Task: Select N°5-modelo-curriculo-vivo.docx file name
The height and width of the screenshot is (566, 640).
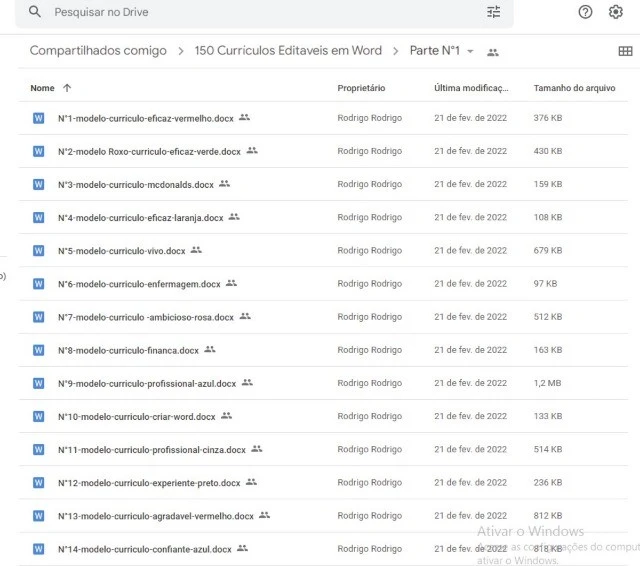Action: (122, 251)
